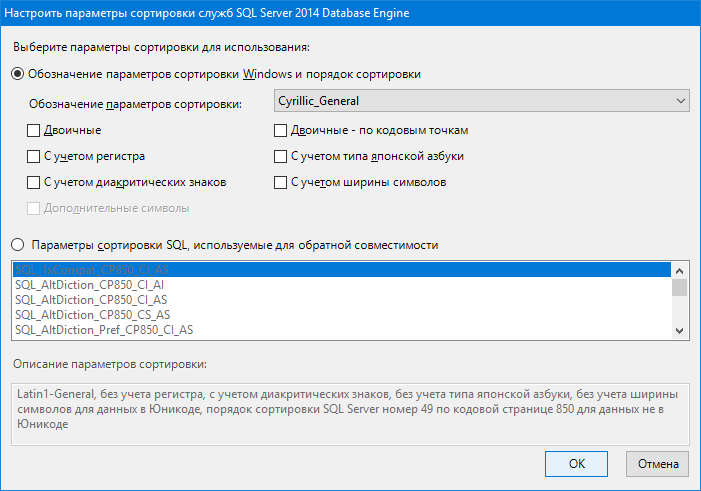Image resolution: width=701 pixels, height=491 pixels.
Task: Click the collation list scrollbar thumb
Action: click(x=680, y=288)
